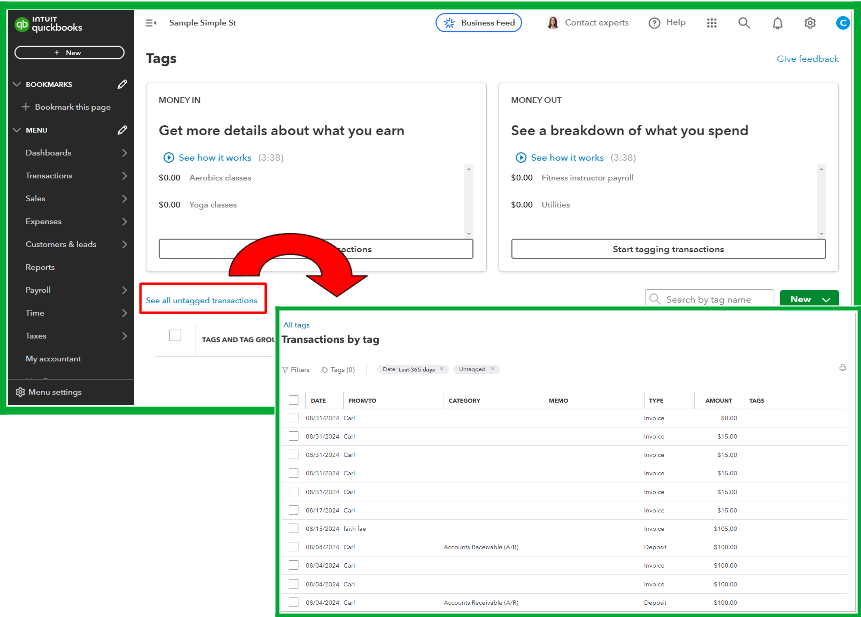Image resolution: width=861 pixels, height=617 pixels.
Task: Click See all untagged transactions link
Action: coord(202,300)
